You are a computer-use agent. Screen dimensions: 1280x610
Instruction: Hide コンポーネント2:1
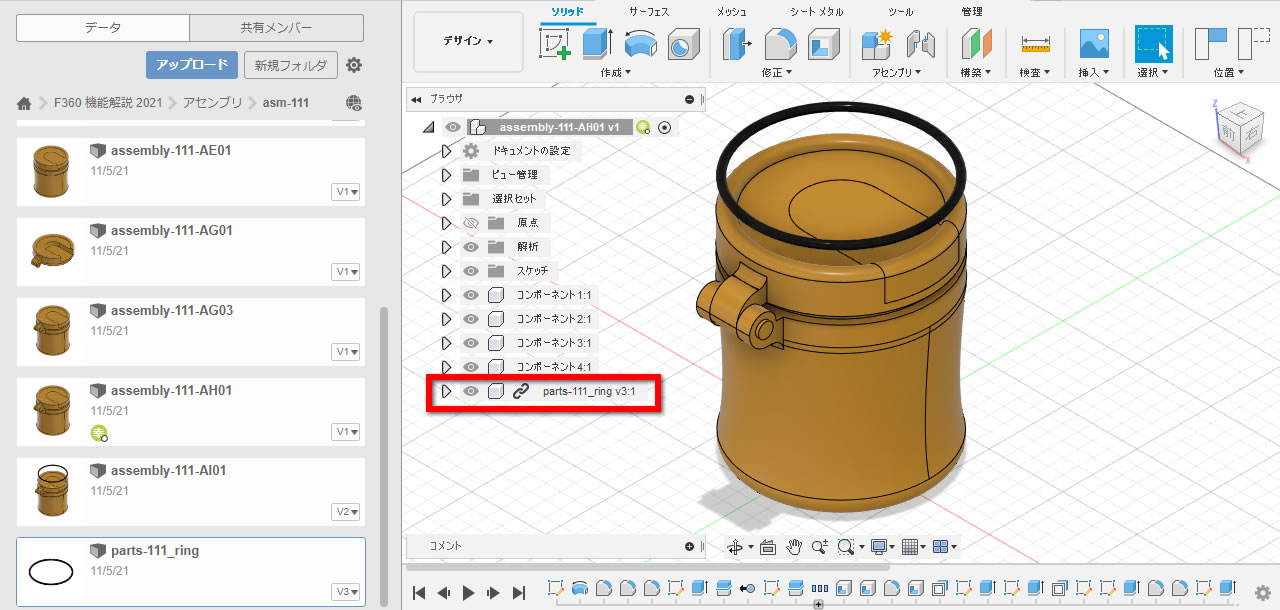[471, 319]
